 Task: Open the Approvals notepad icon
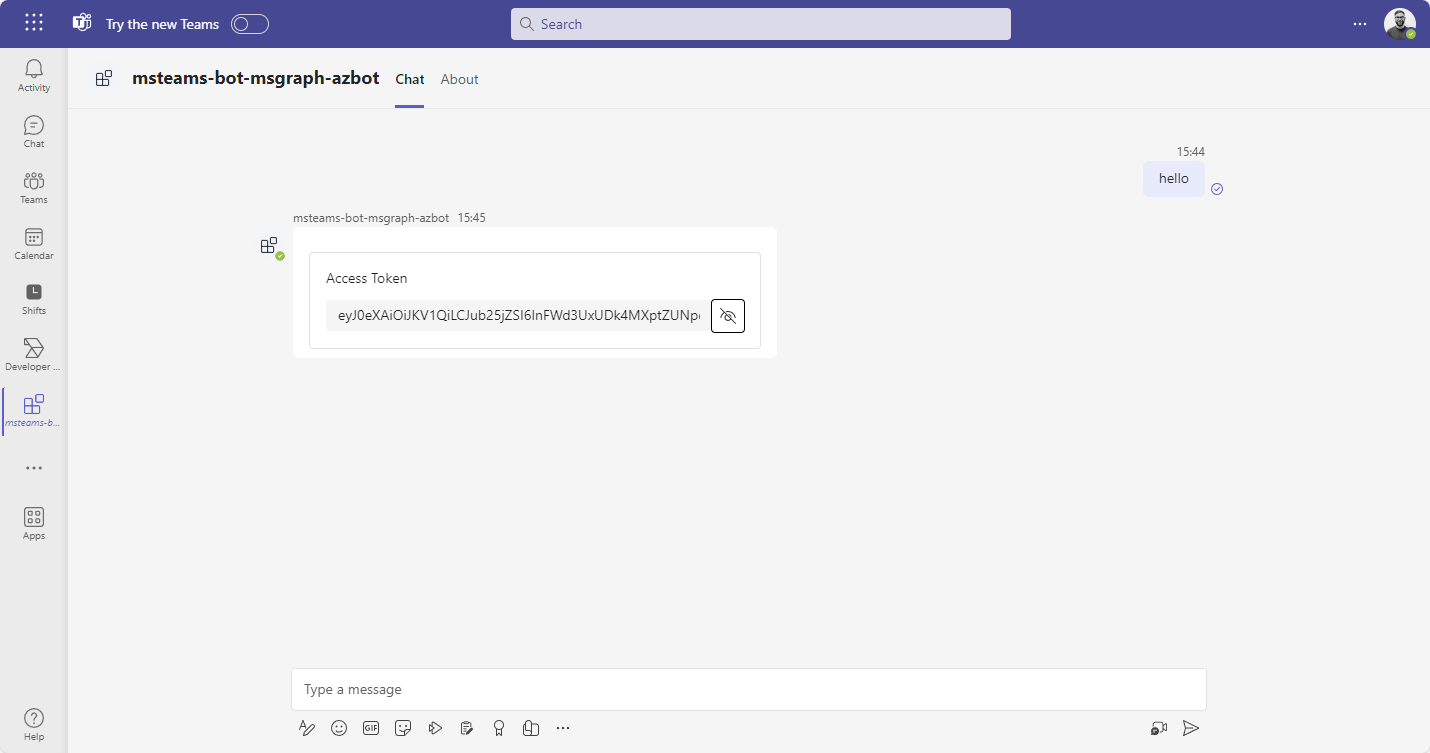pyautogui.click(x=467, y=728)
